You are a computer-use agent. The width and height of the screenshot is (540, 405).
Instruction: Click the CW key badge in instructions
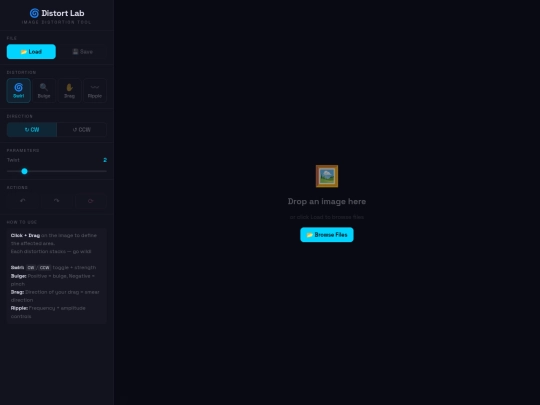point(31,268)
